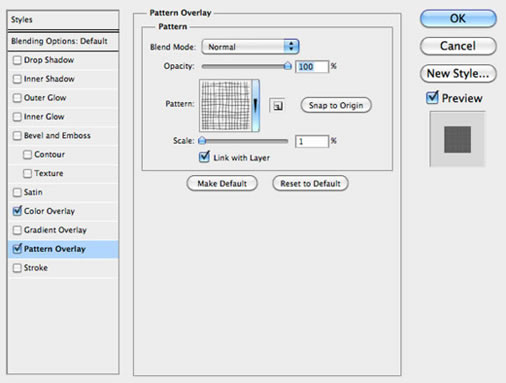This screenshot has height=383, width=506.
Task: Click the Cancel button
Action: coord(458,46)
